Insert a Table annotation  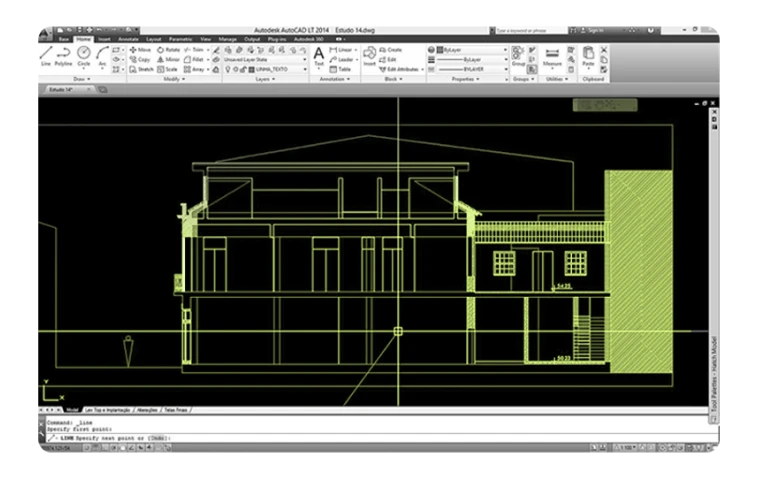[340, 69]
